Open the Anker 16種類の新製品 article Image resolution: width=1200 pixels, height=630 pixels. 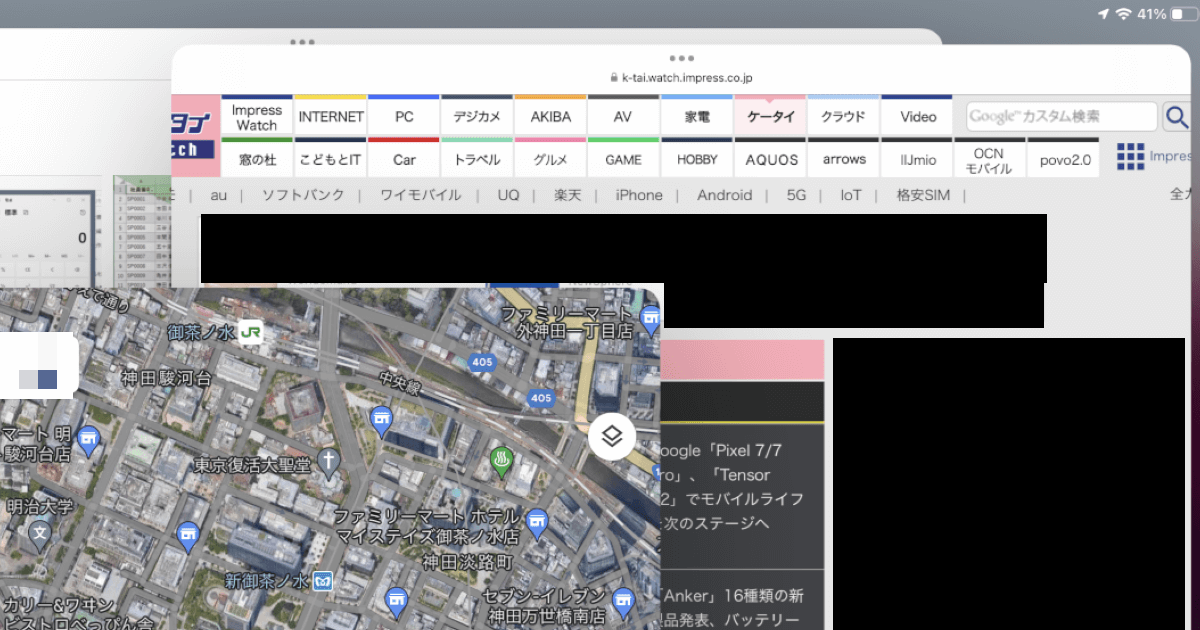click(733, 606)
